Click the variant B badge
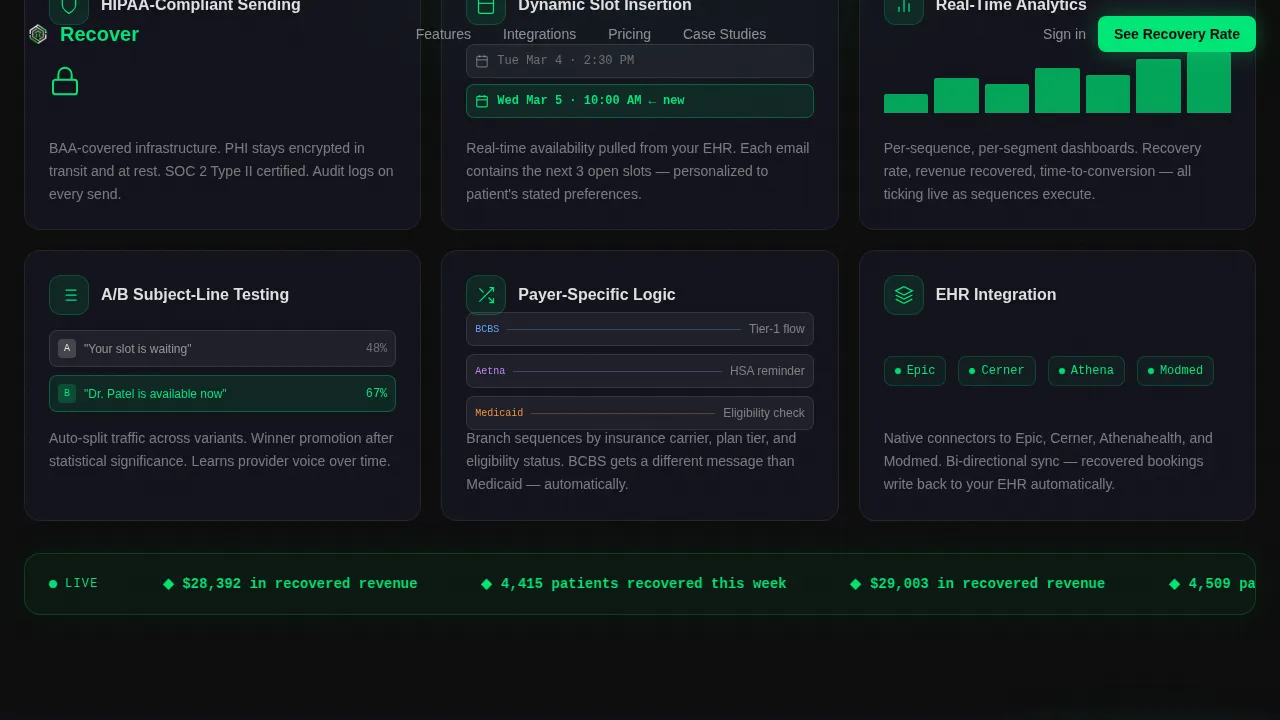The image size is (1280, 720). click(67, 393)
